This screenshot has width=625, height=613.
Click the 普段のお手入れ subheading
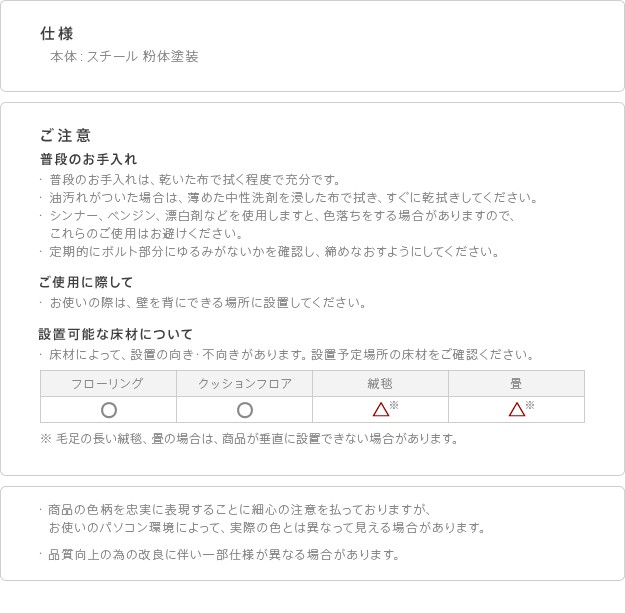(88, 159)
